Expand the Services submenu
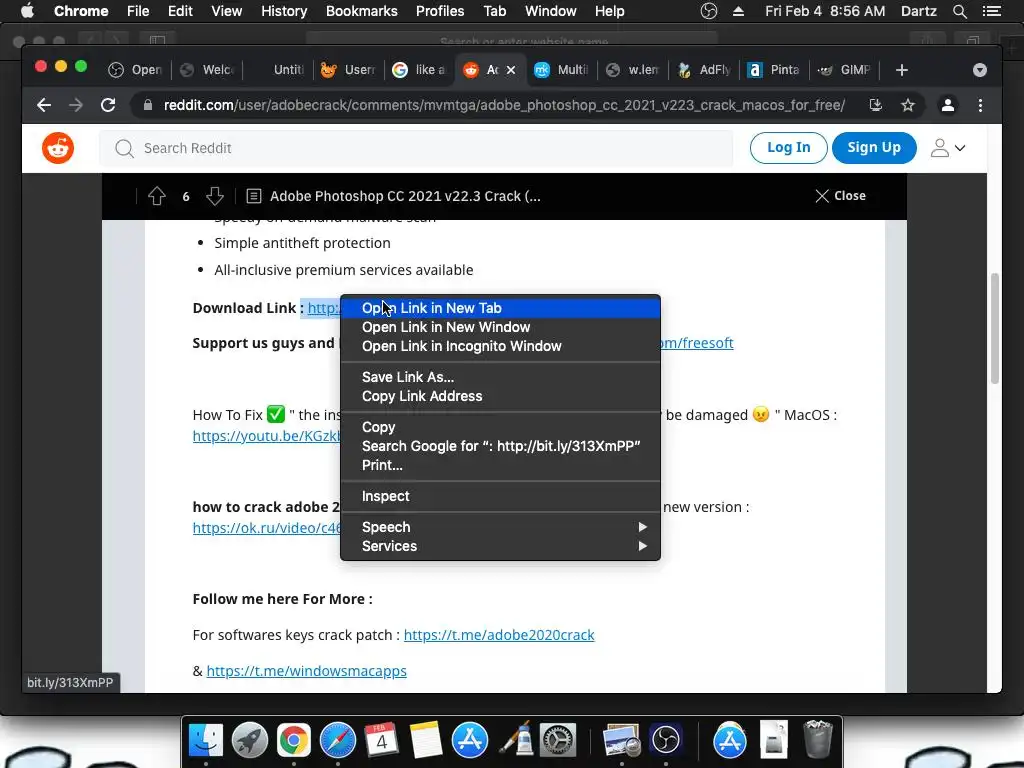This screenshot has width=1024, height=768. pos(500,546)
